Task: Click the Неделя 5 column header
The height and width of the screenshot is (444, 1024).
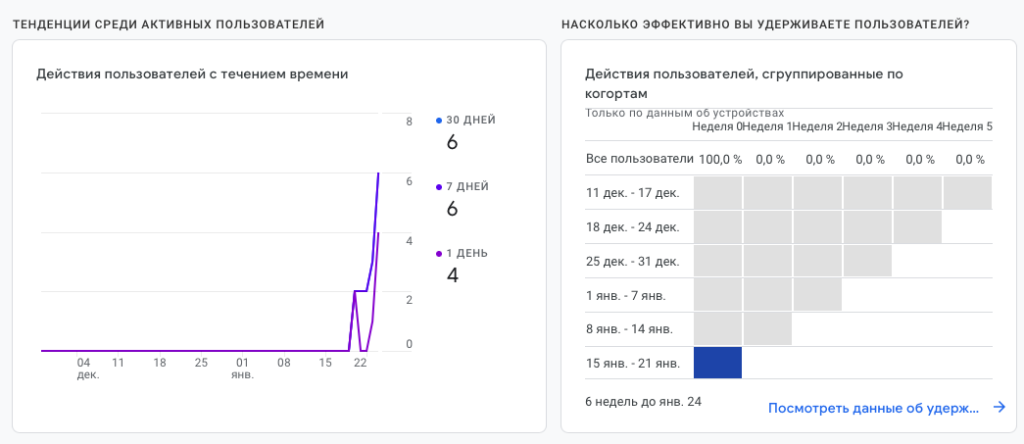Action: (967, 126)
